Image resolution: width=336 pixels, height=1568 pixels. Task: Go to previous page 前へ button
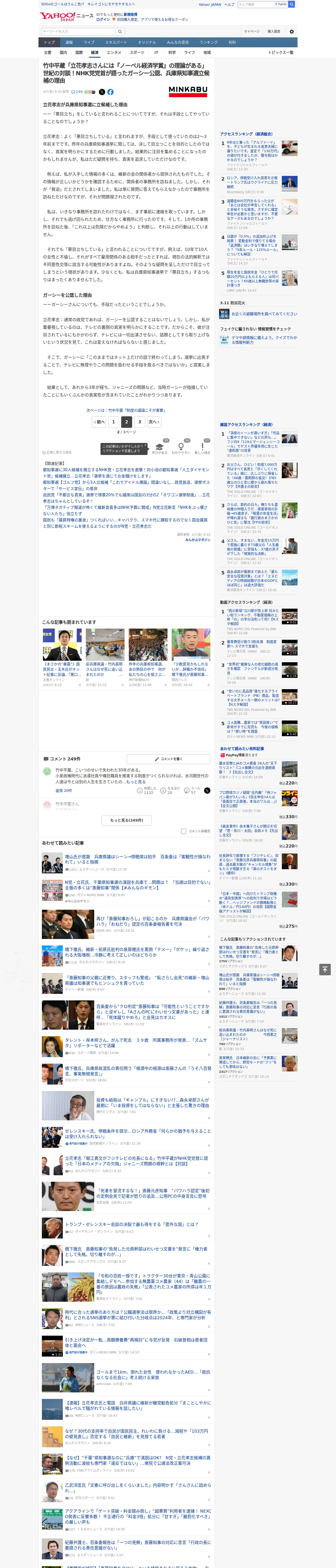99,422
